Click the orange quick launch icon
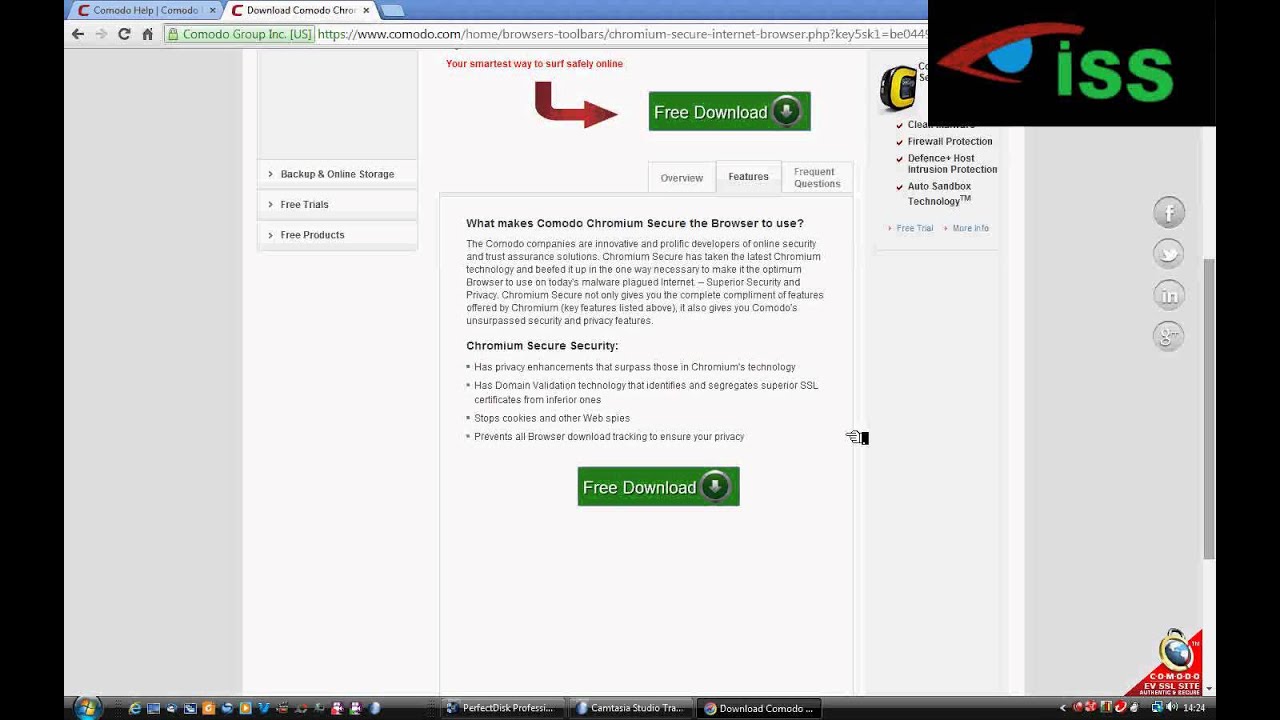The image size is (1280, 720). tap(209, 708)
